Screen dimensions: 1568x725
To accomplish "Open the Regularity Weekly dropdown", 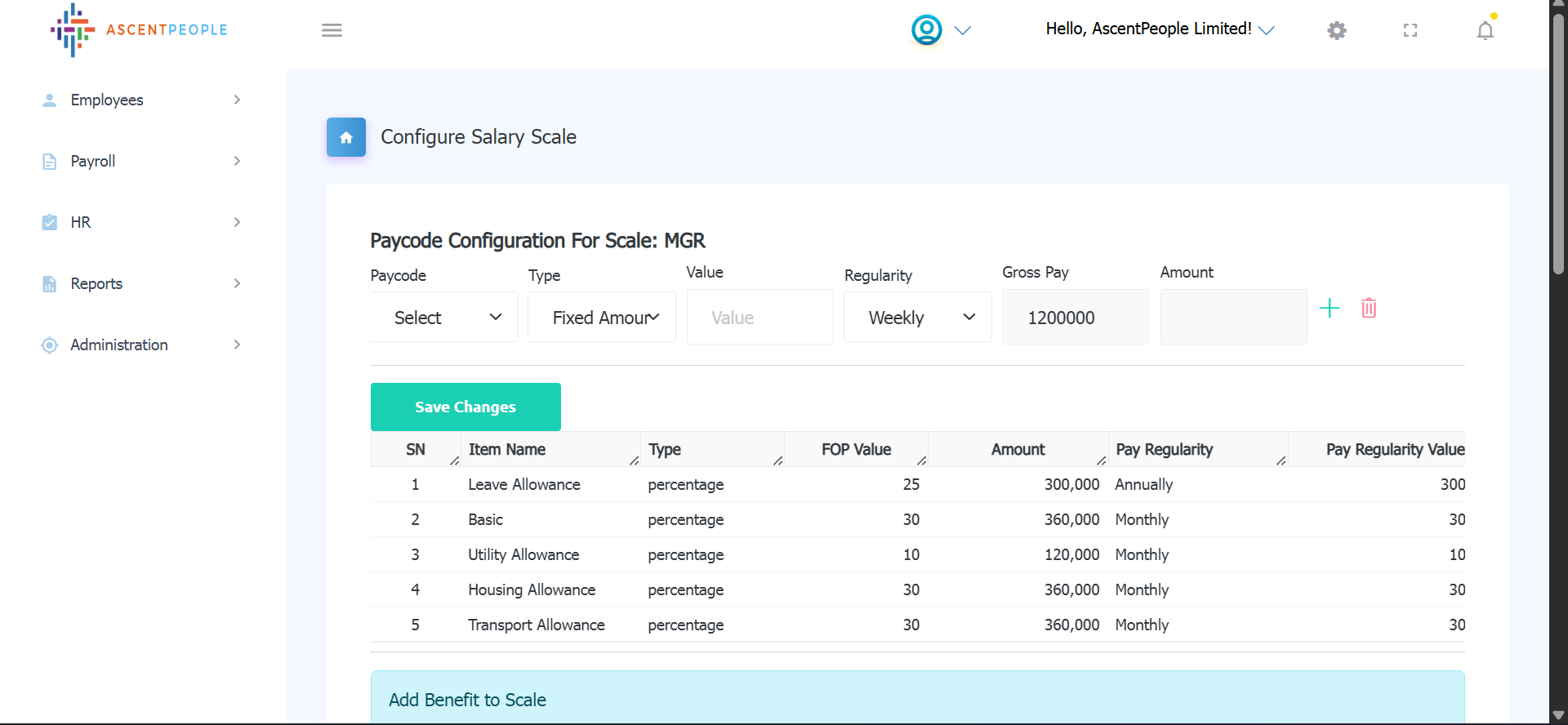I will click(918, 318).
